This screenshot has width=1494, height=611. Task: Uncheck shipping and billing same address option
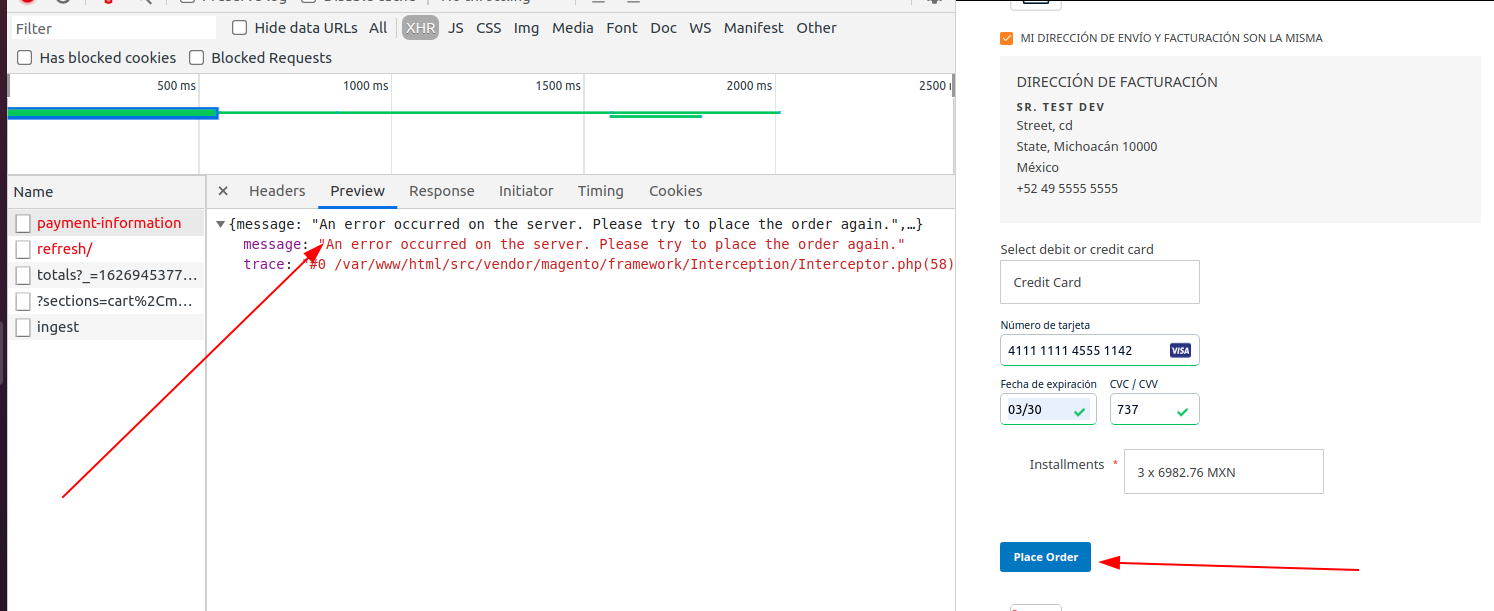(x=1005, y=38)
